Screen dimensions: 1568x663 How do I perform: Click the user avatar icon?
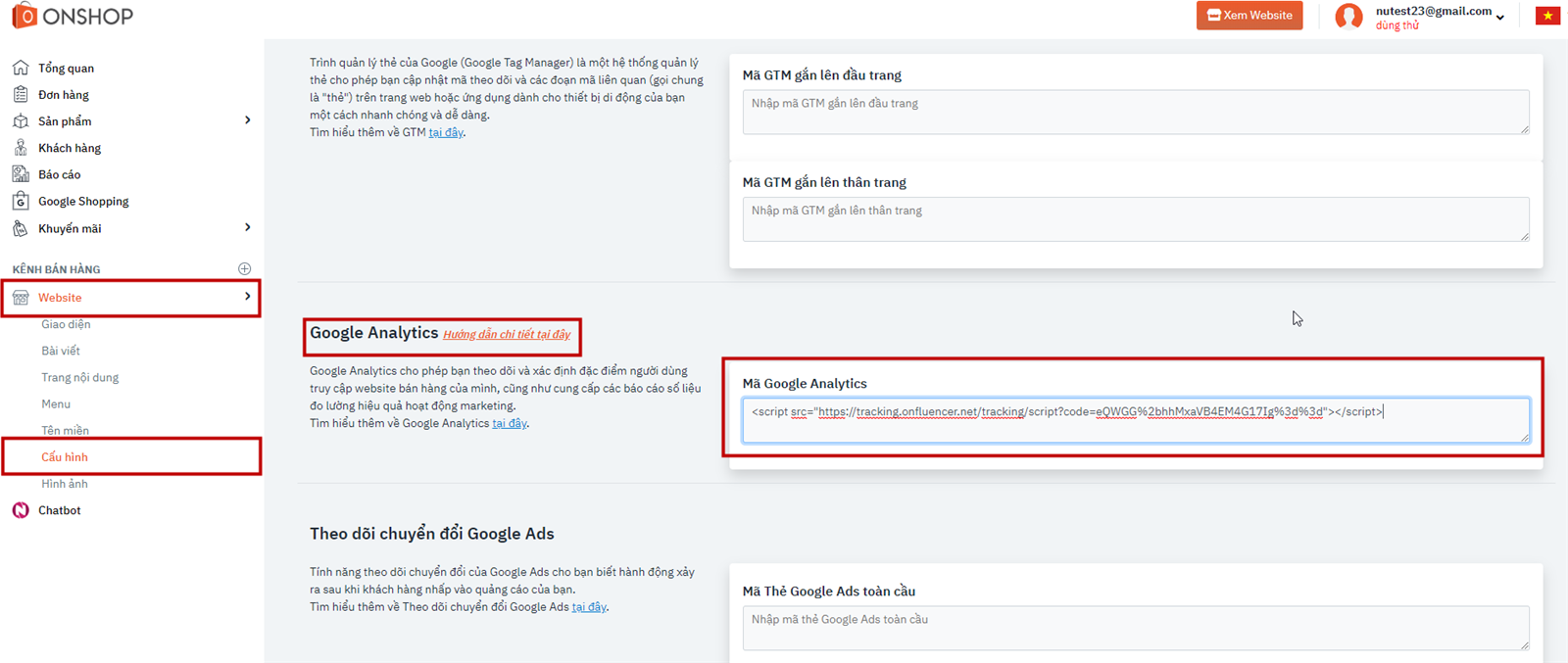point(1349,16)
